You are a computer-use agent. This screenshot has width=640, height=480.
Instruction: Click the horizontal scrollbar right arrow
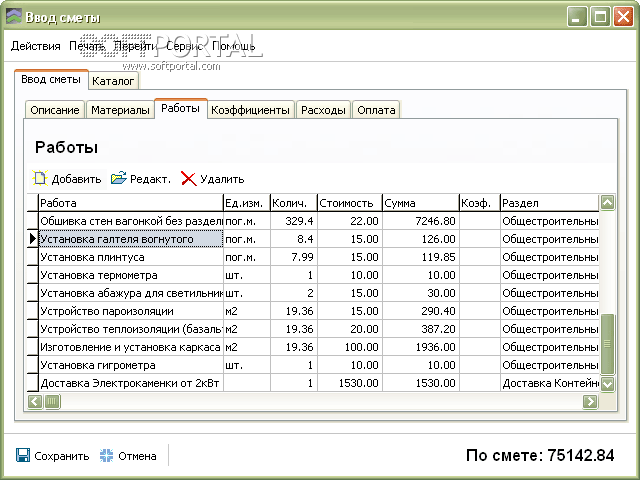point(590,402)
